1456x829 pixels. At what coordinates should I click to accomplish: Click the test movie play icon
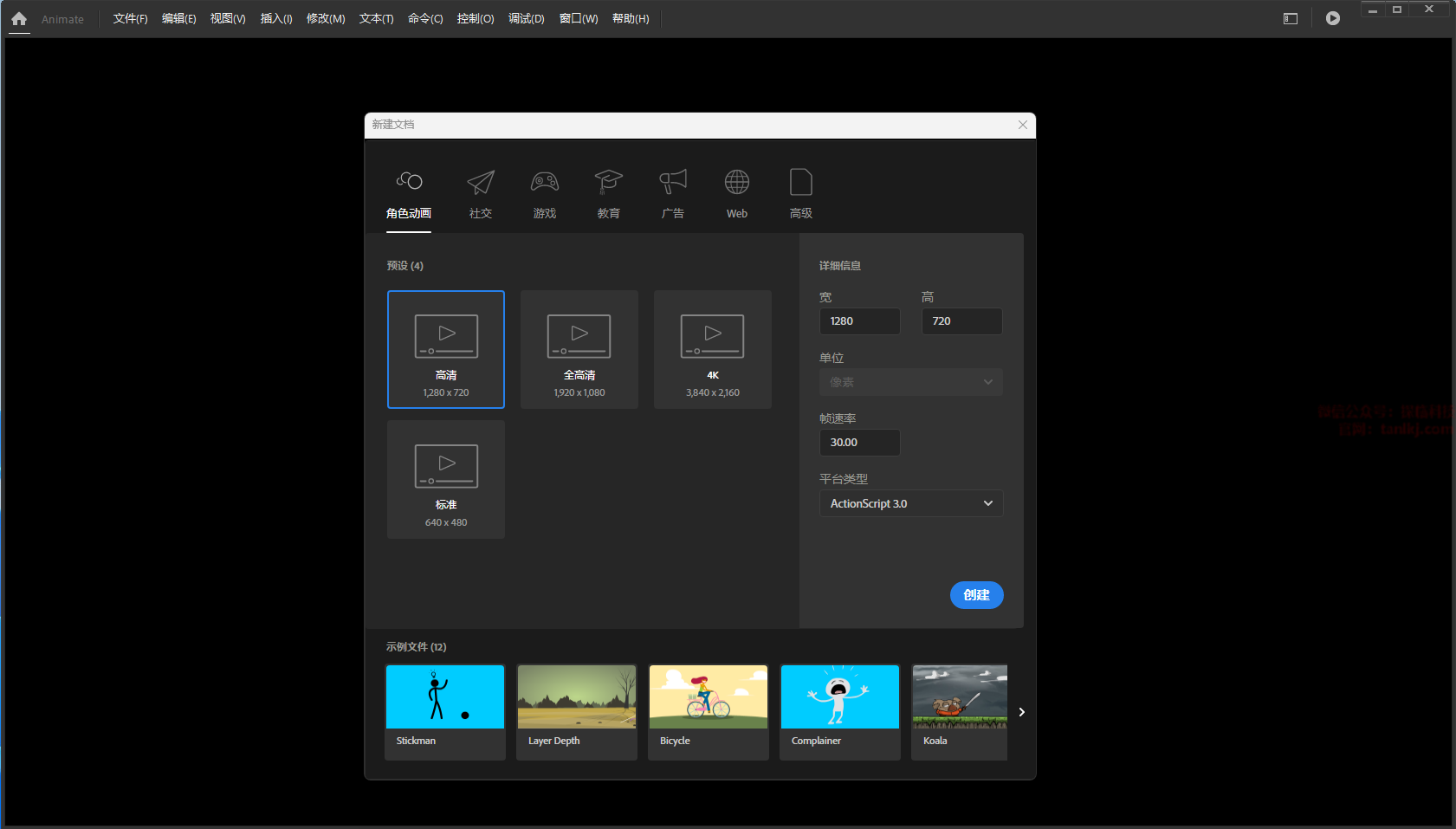[1332, 18]
